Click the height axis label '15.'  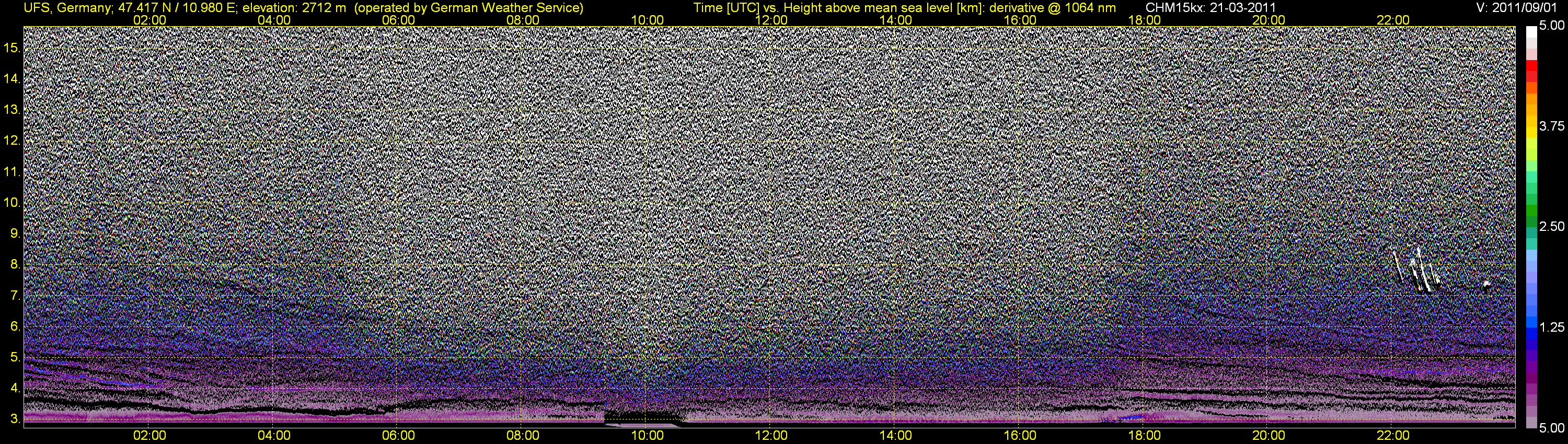12,48
